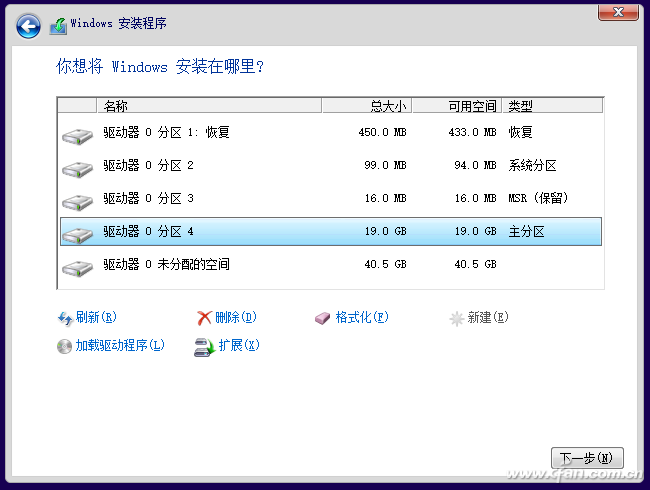Viewport: 650px width, 490px height.
Task: Click the drive icon for 分区 4
Action: click(x=78, y=235)
